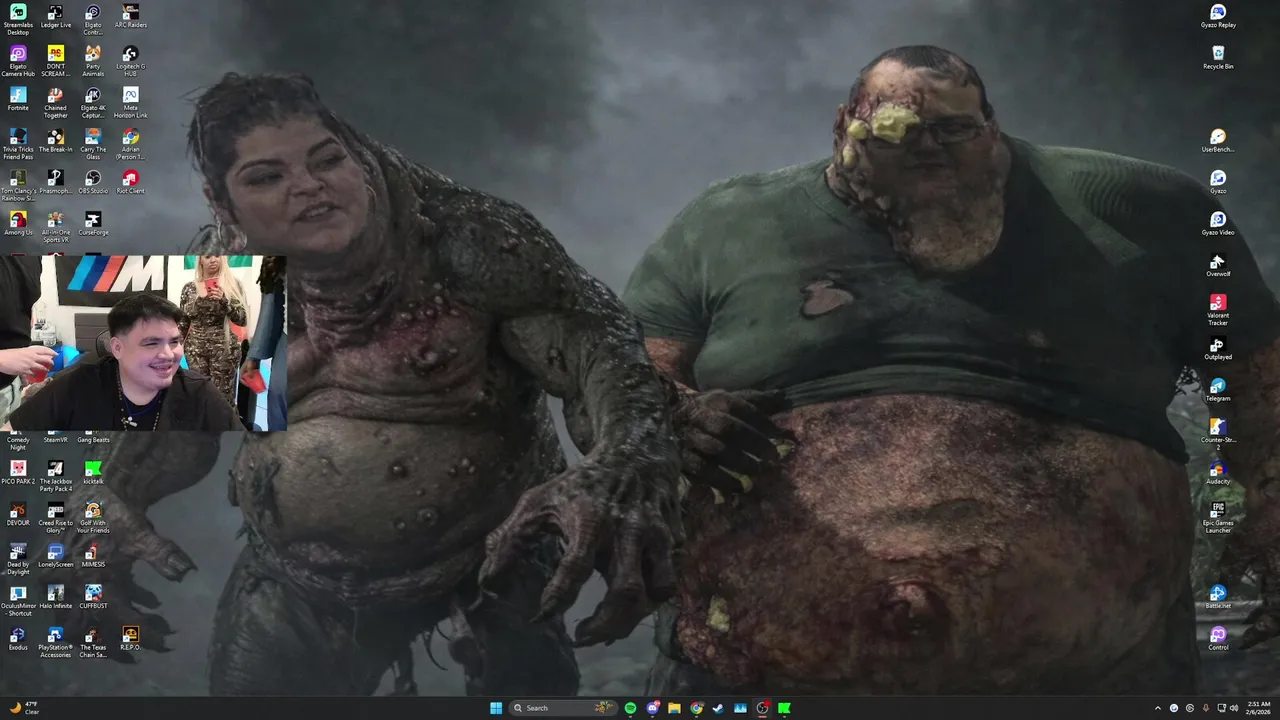Open Meta Horizon Link shortcut
The width and height of the screenshot is (1280, 720).
click(130, 103)
